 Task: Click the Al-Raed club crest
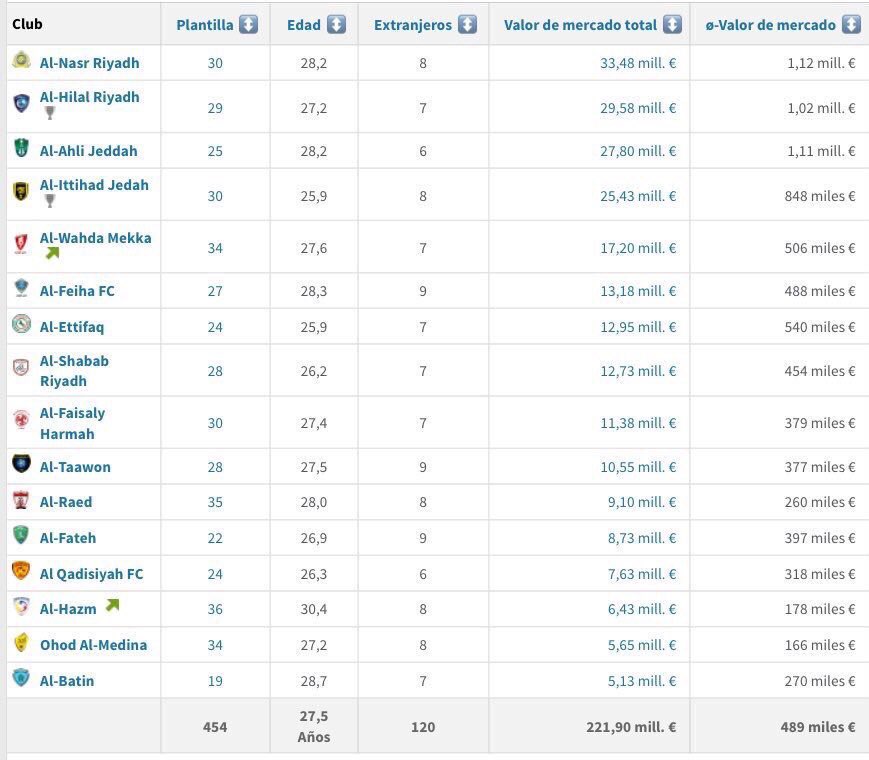pos(21,500)
